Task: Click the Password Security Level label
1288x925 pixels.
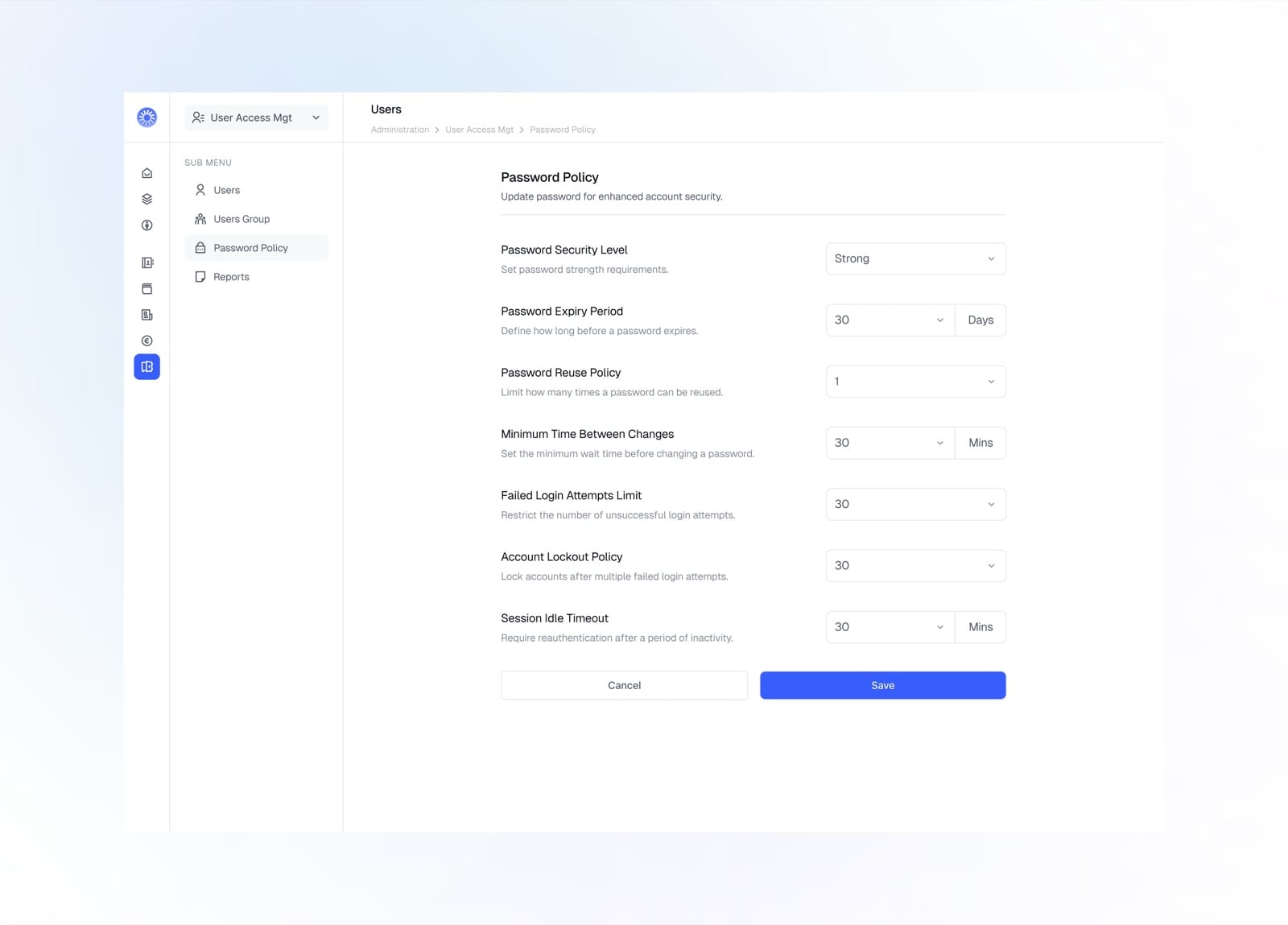Action: tap(563, 250)
